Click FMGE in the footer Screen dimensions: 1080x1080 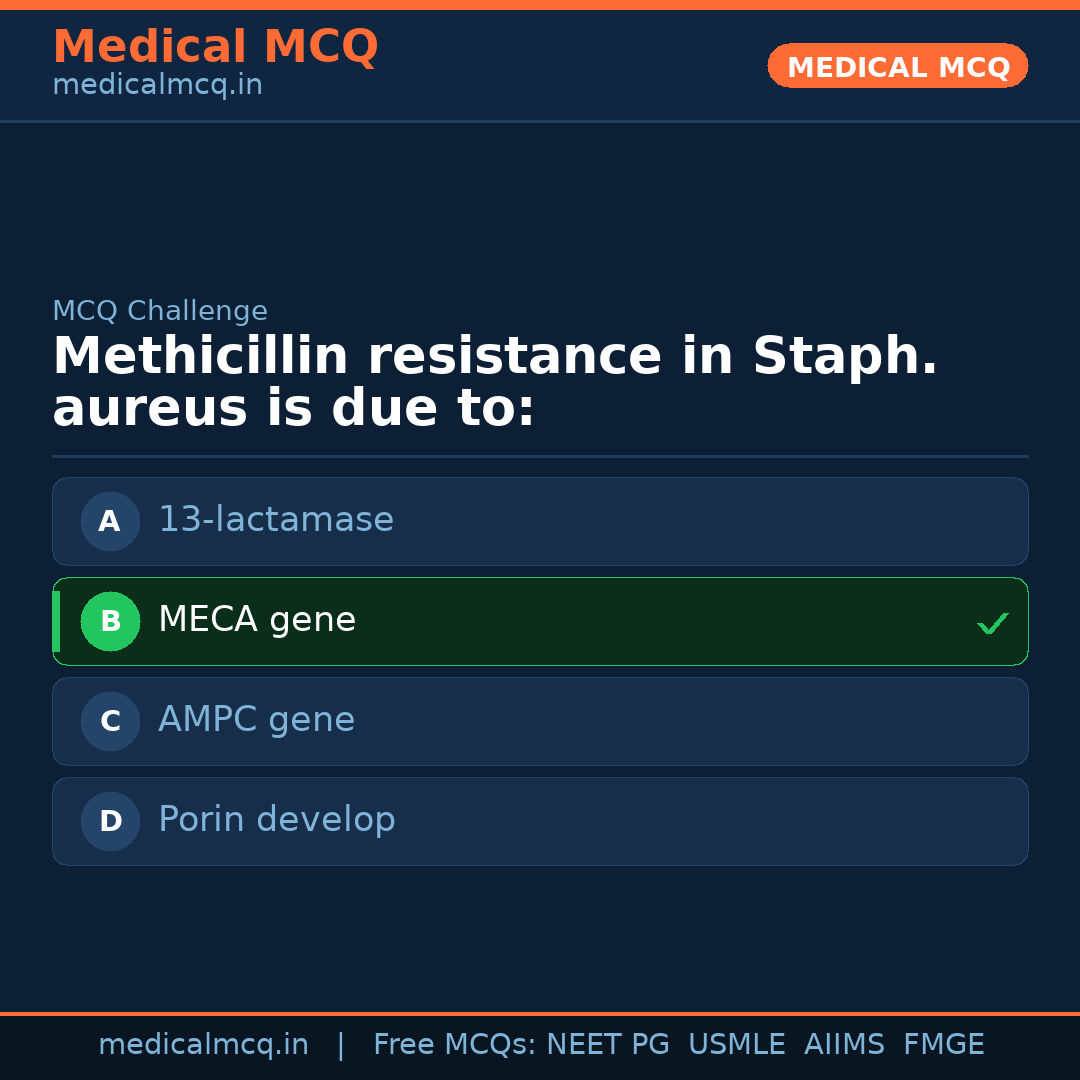[943, 1045]
